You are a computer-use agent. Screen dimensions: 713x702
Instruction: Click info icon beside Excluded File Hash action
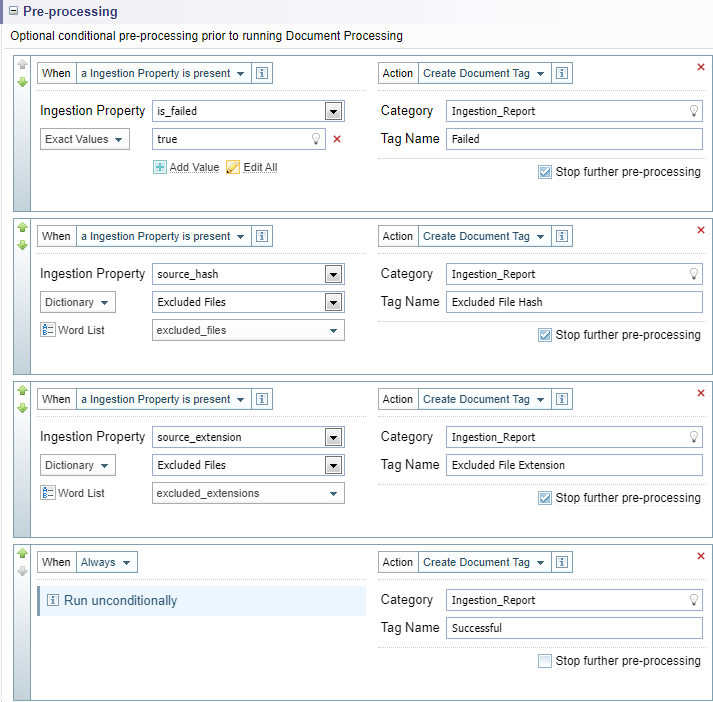click(x=562, y=237)
